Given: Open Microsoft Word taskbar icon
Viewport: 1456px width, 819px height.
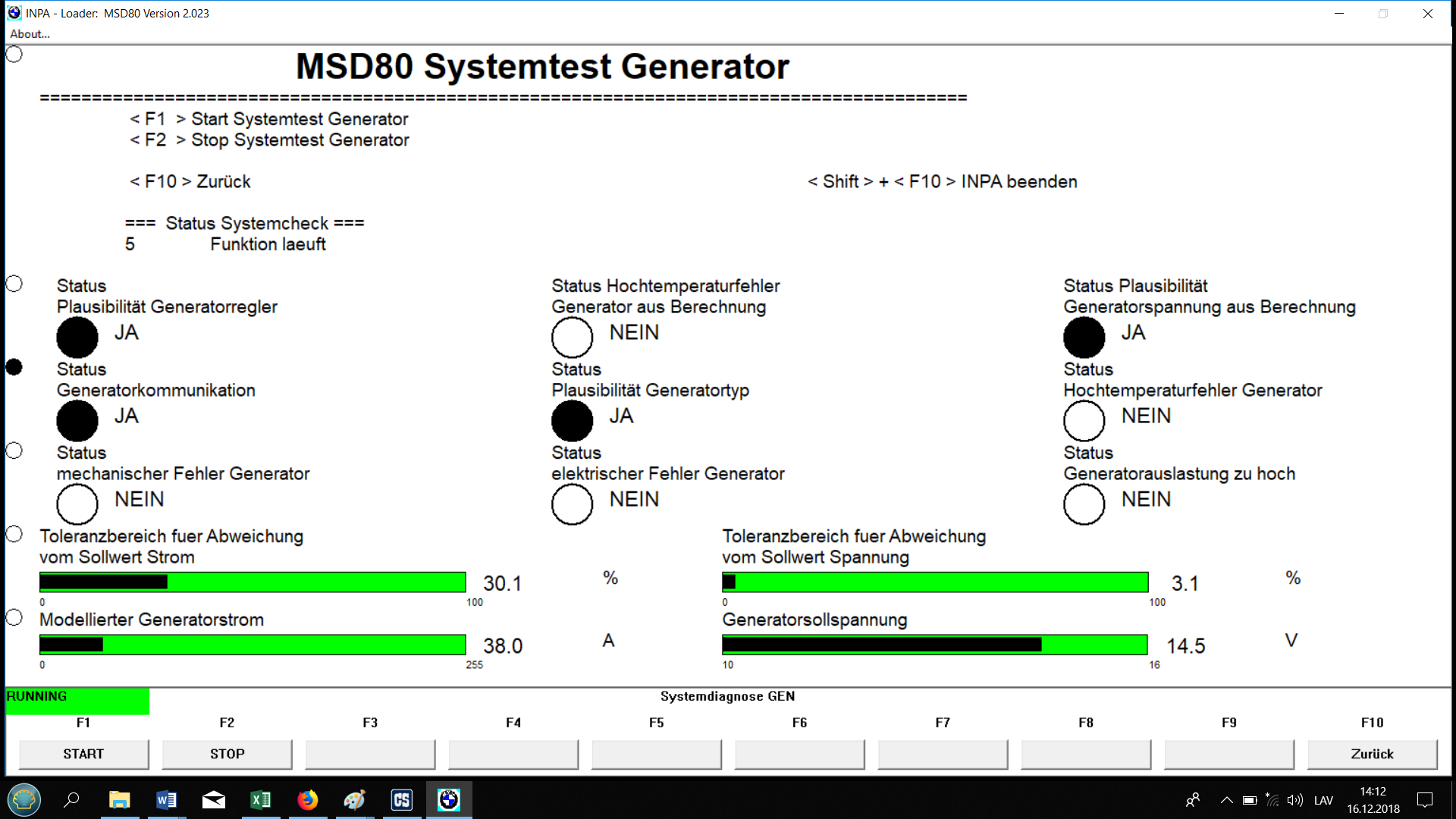Looking at the screenshot, I should [x=166, y=800].
